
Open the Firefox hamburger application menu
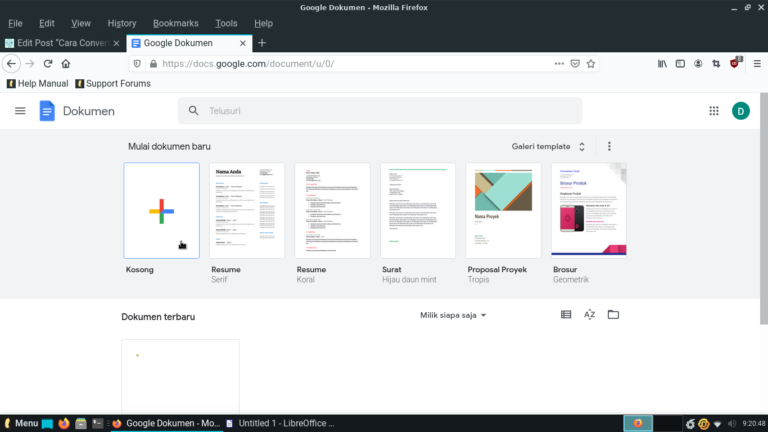point(757,64)
